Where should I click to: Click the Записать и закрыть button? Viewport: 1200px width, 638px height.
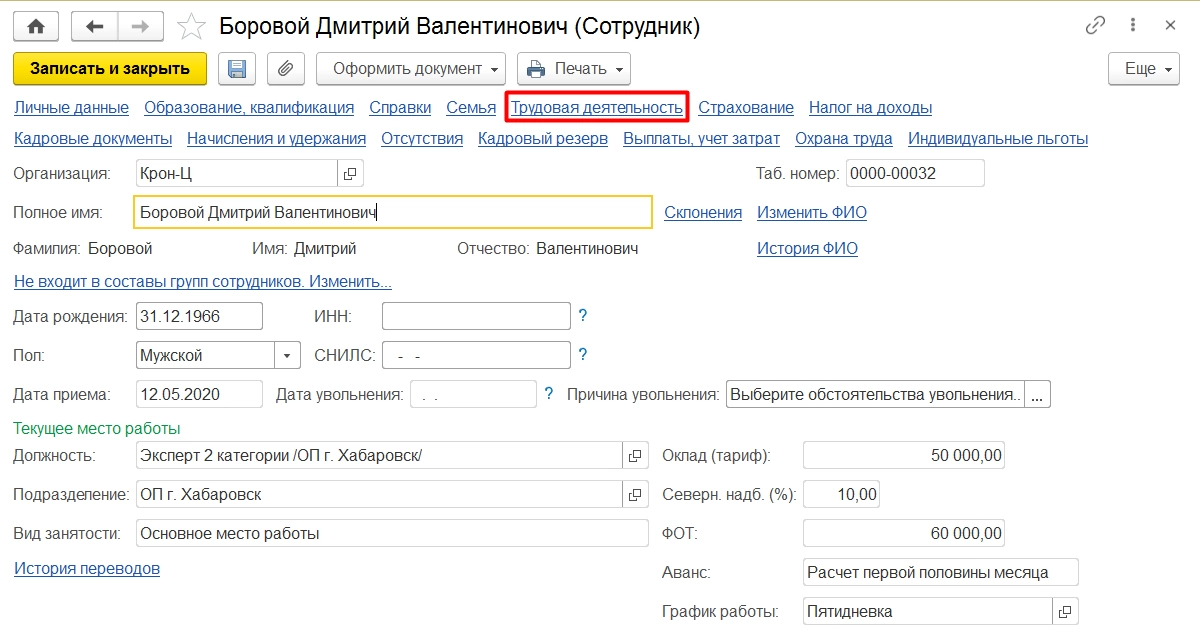(110, 69)
